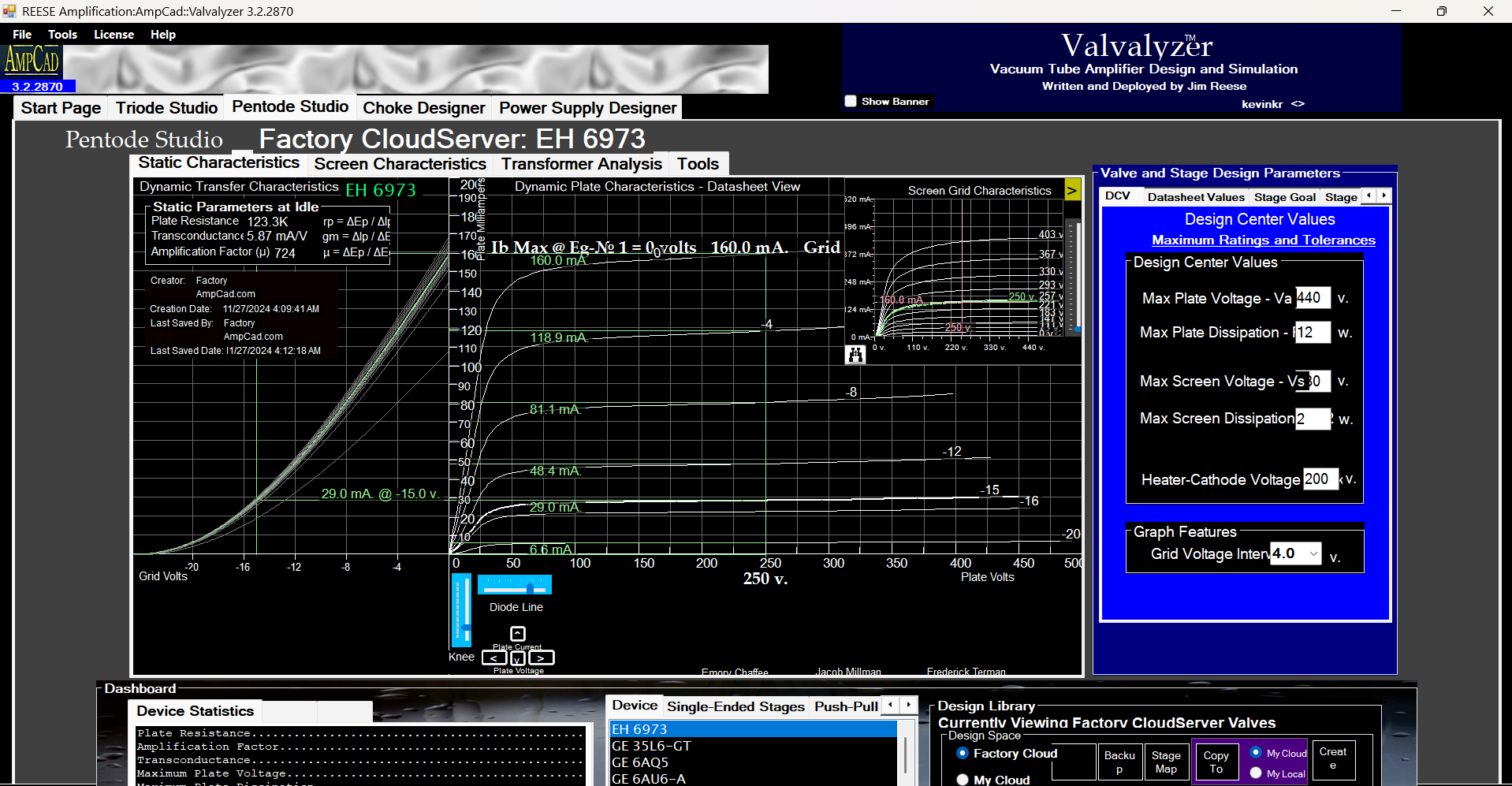This screenshot has width=1512, height=786.
Task: Open the Tools tab in Pentode Studio
Action: (x=698, y=164)
